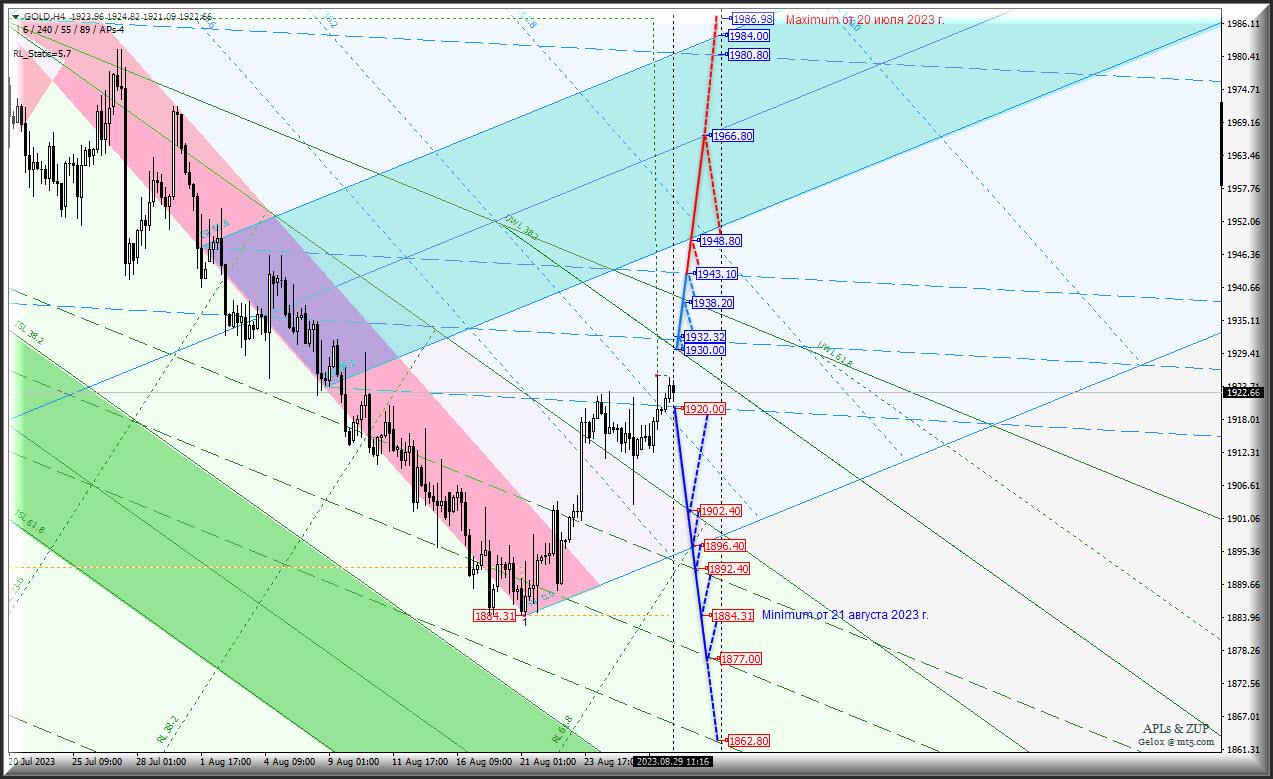The width and height of the screenshot is (1273, 779).
Task: Click the 1943.10 blue price label
Action: (x=716, y=274)
